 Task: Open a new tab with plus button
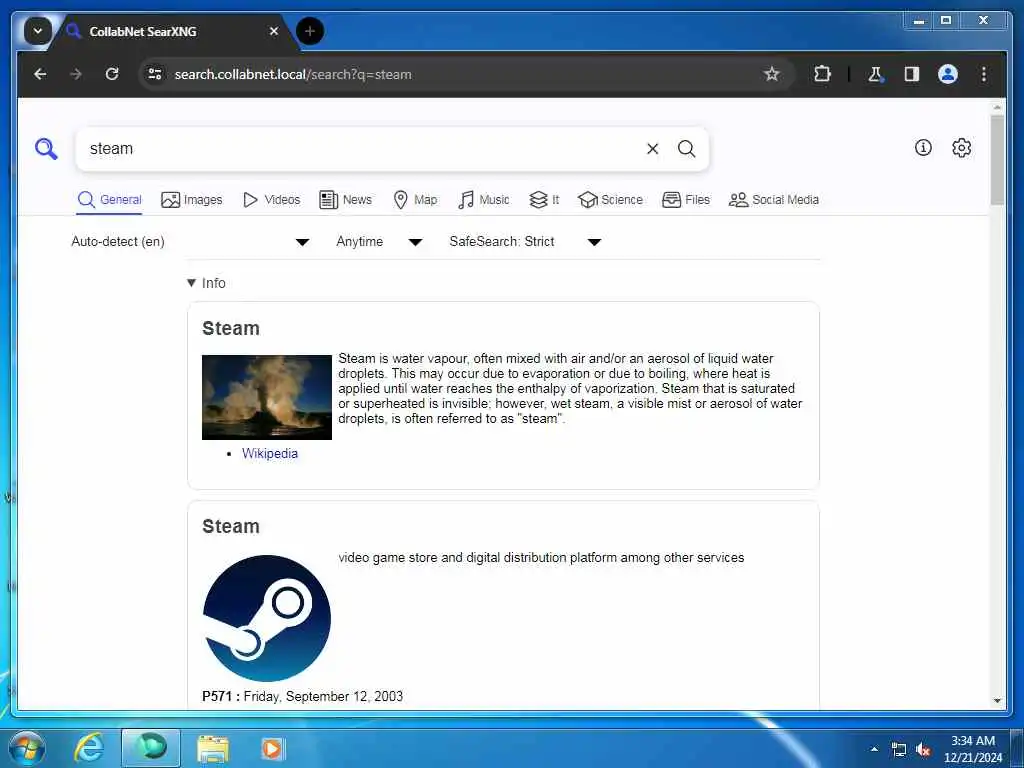(x=310, y=31)
